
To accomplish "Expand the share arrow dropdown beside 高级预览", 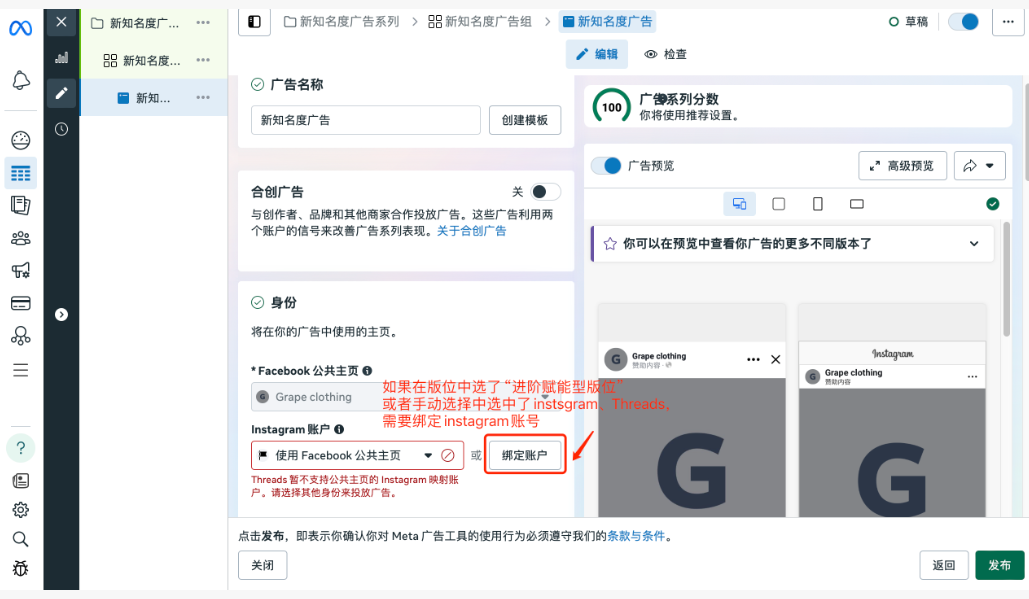I will click(x=980, y=166).
